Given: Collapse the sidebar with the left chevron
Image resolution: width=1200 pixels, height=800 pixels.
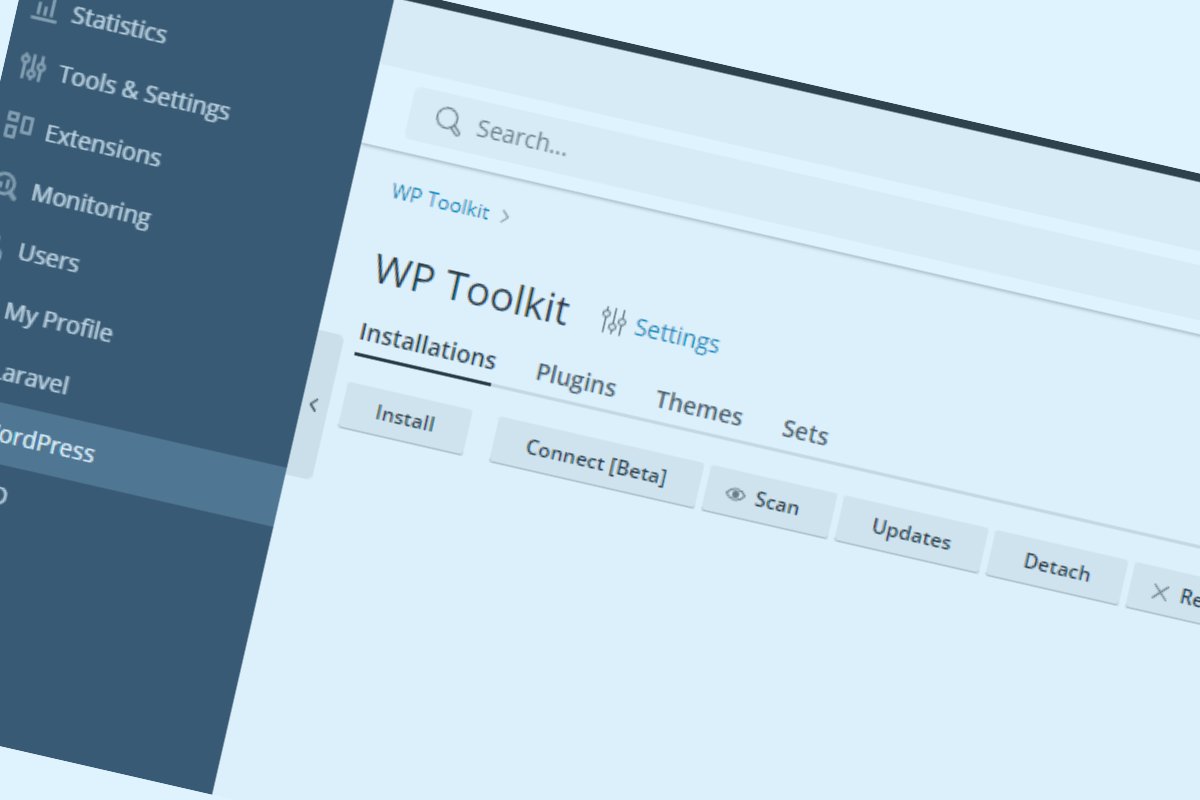Looking at the screenshot, I should (x=315, y=405).
